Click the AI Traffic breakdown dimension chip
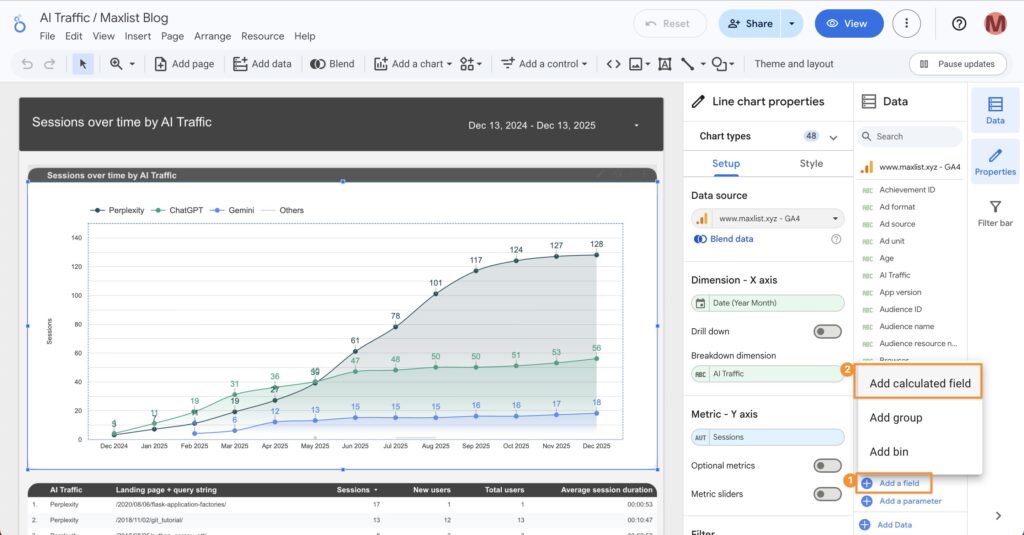1024x535 pixels. pyautogui.click(x=767, y=374)
